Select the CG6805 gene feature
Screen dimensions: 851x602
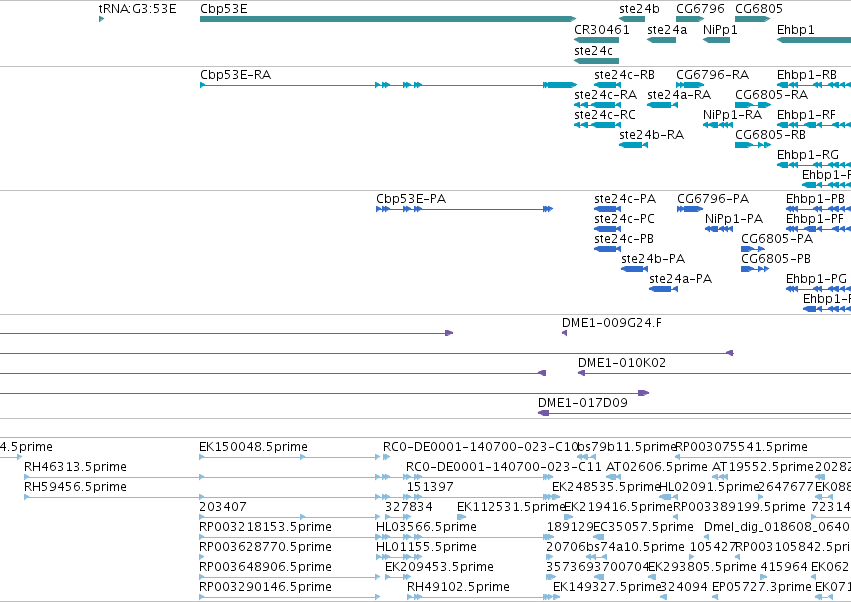[752, 19]
